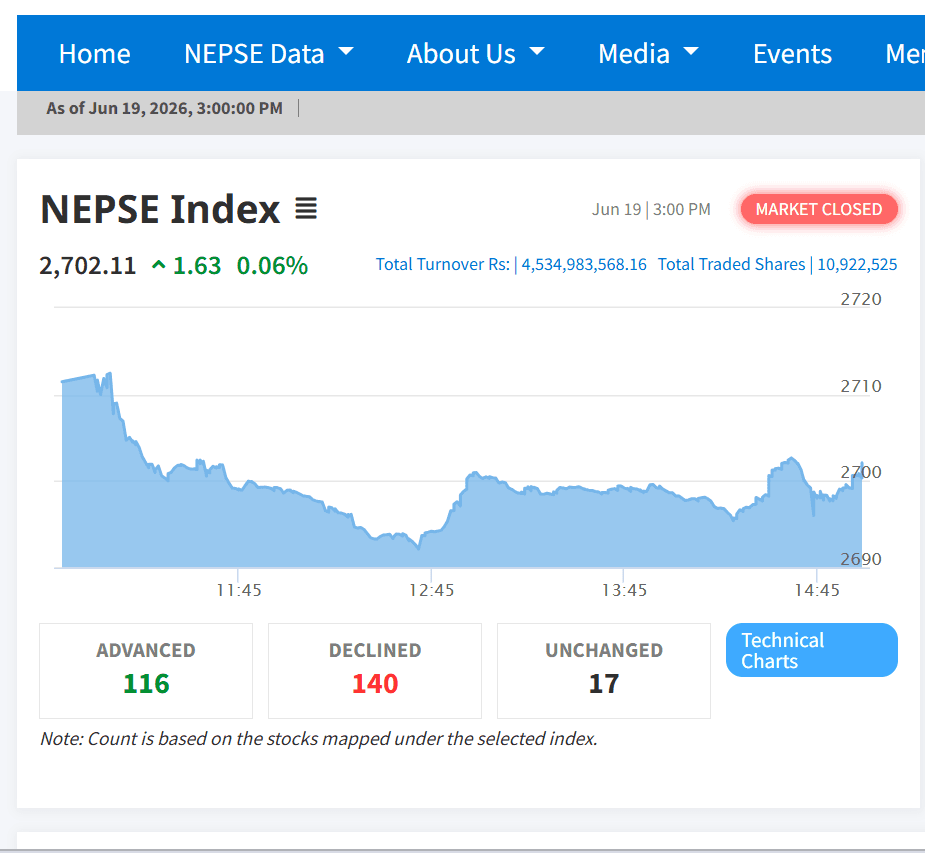Screen dimensions: 925x853
Task: Click the MARKET CLOSED status badge
Action: 819,209
